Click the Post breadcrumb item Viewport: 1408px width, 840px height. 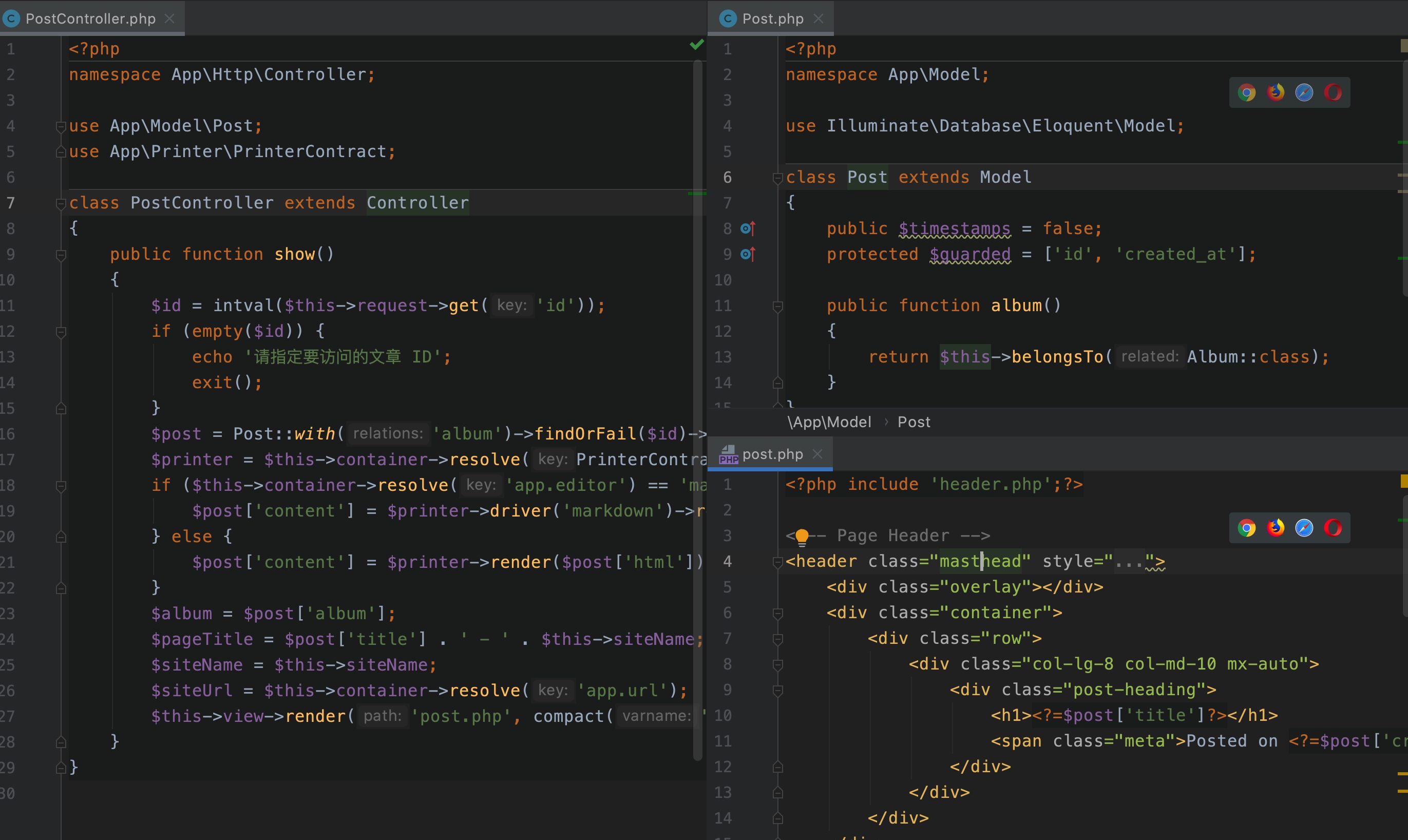coord(914,422)
